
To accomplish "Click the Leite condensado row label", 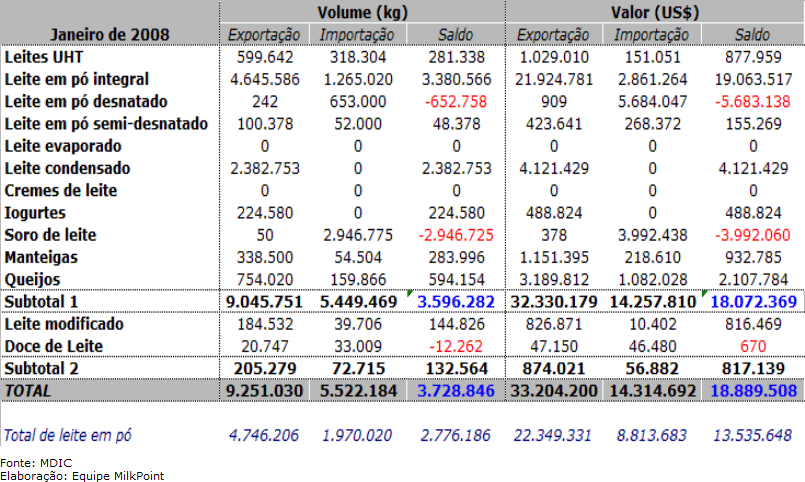I will click(x=67, y=168).
